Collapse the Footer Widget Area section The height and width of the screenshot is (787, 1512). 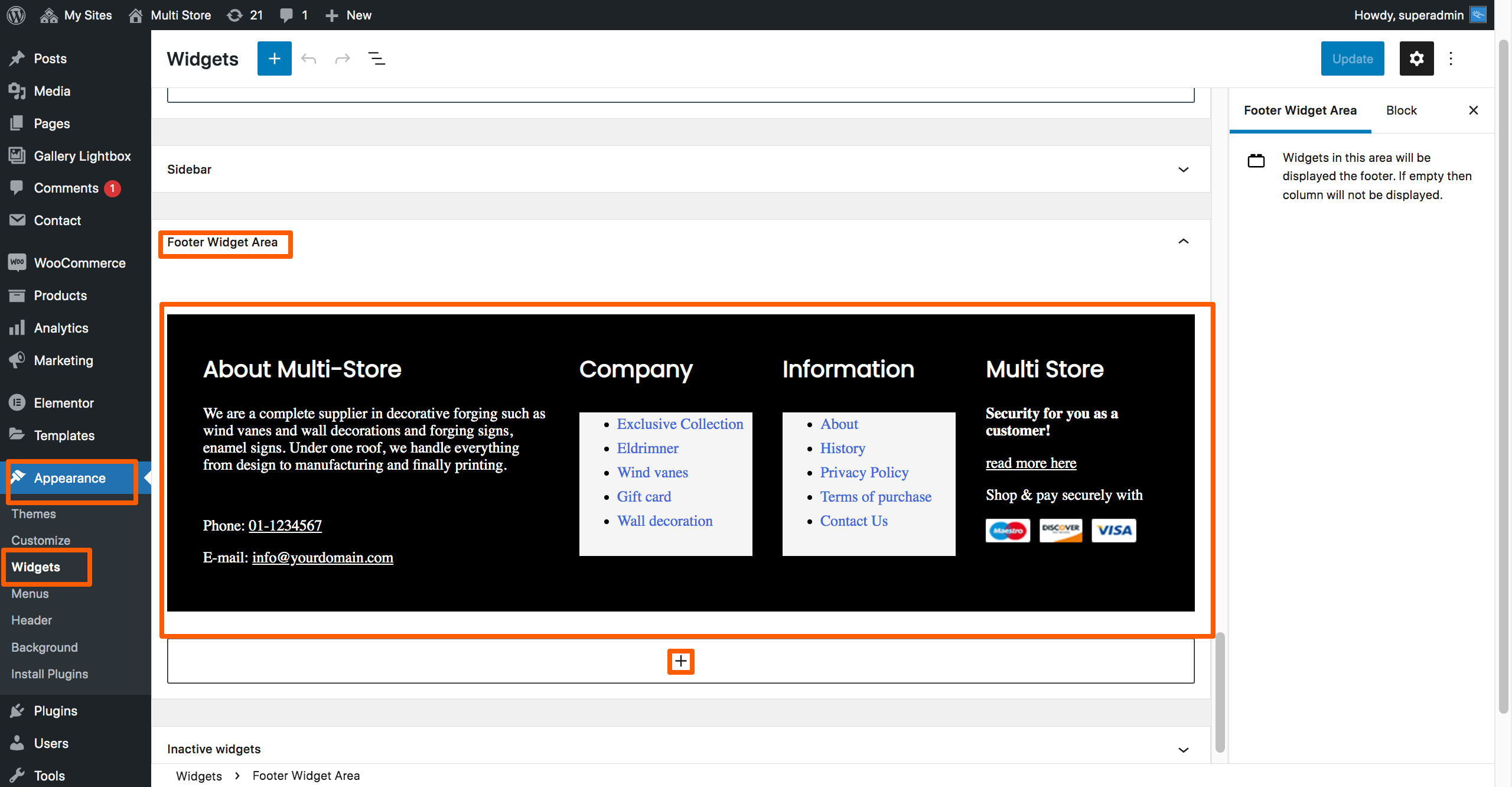point(1184,242)
